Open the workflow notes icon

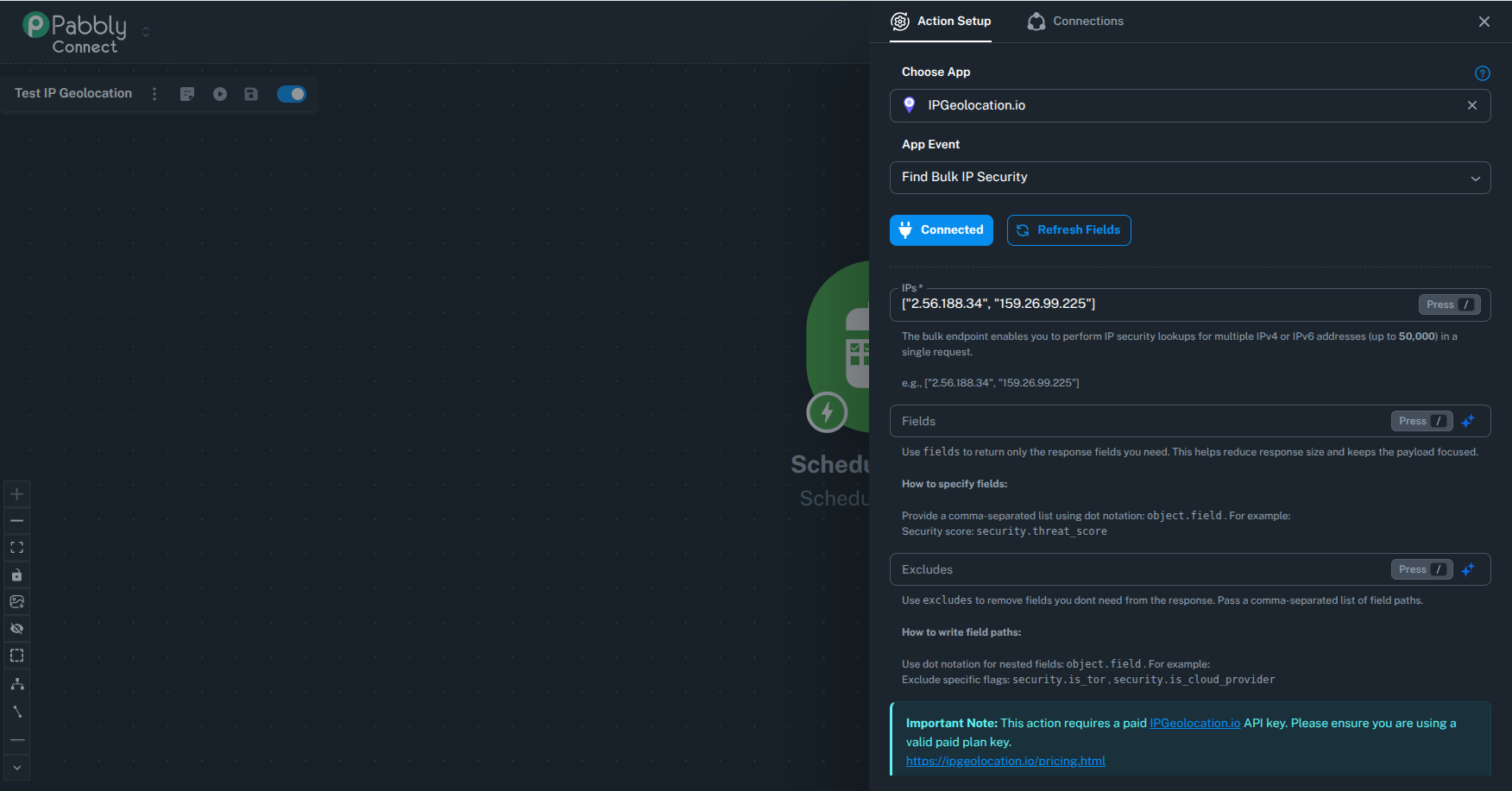click(x=187, y=94)
